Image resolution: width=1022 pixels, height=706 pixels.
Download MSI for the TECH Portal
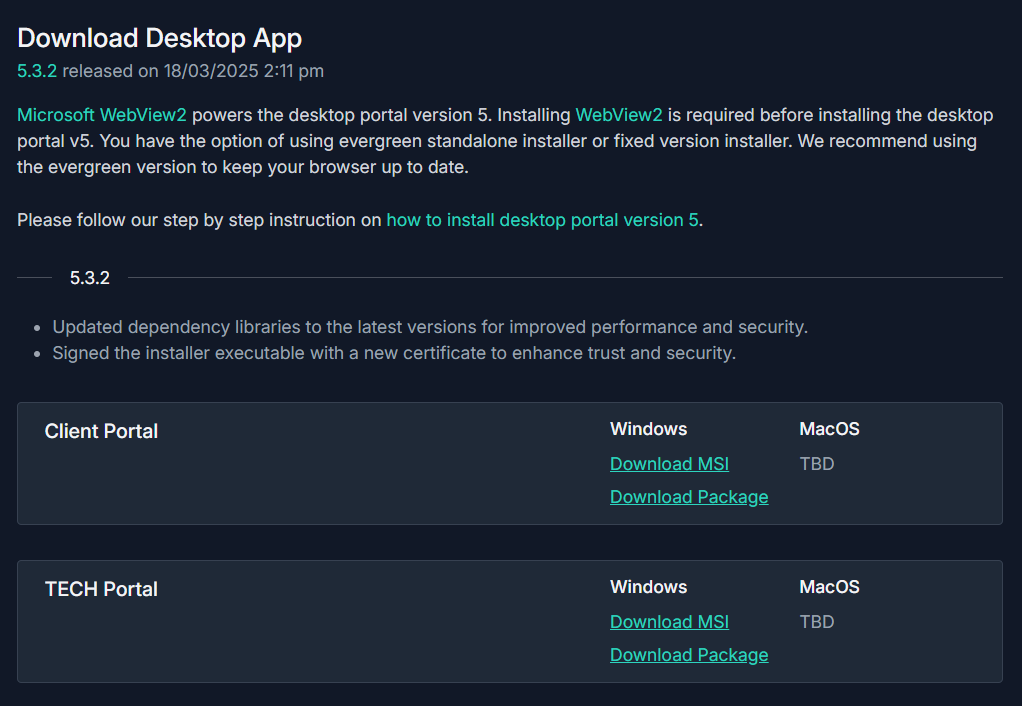(x=669, y=622)
